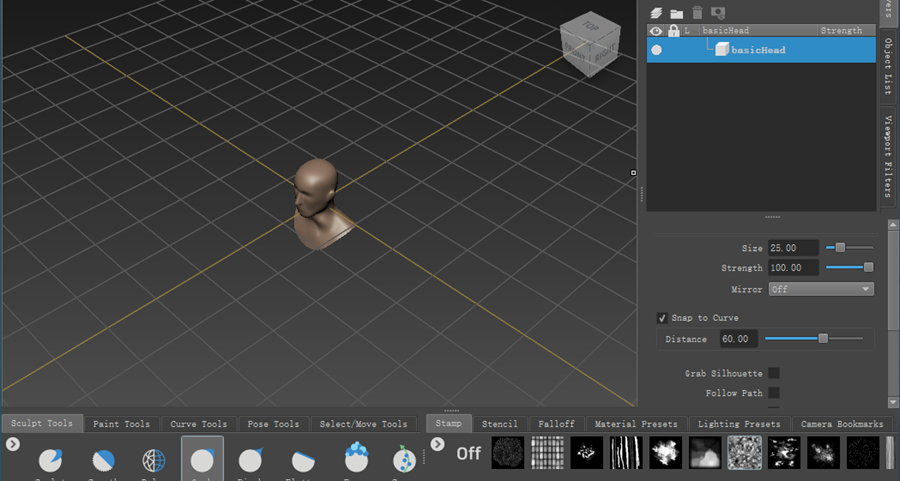Switch to the Pose Tools tab
The image size is (900, 481).
coord(273,424)
